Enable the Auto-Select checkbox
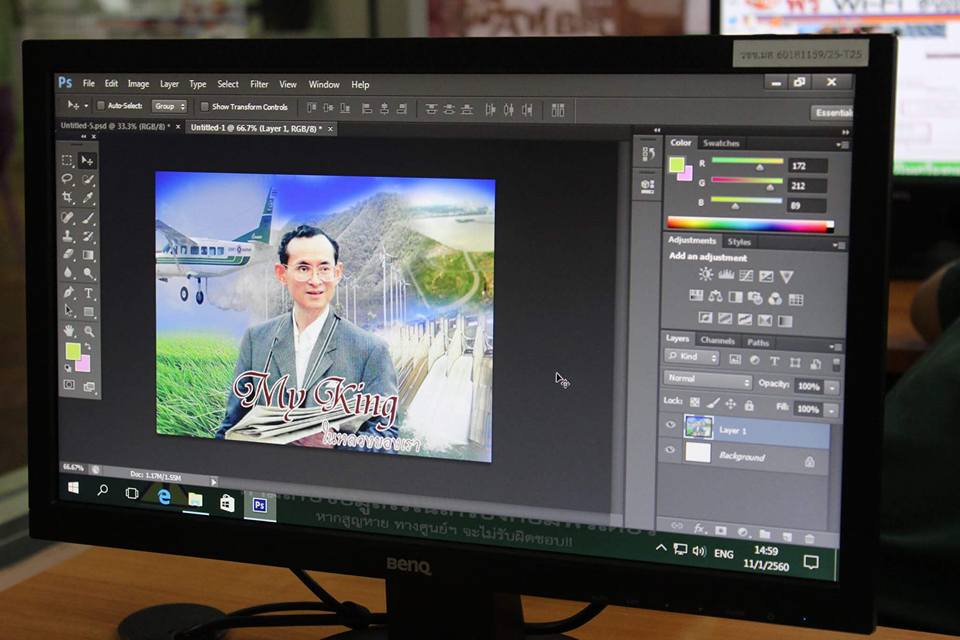The image size is (960, 640). [101, 106]
